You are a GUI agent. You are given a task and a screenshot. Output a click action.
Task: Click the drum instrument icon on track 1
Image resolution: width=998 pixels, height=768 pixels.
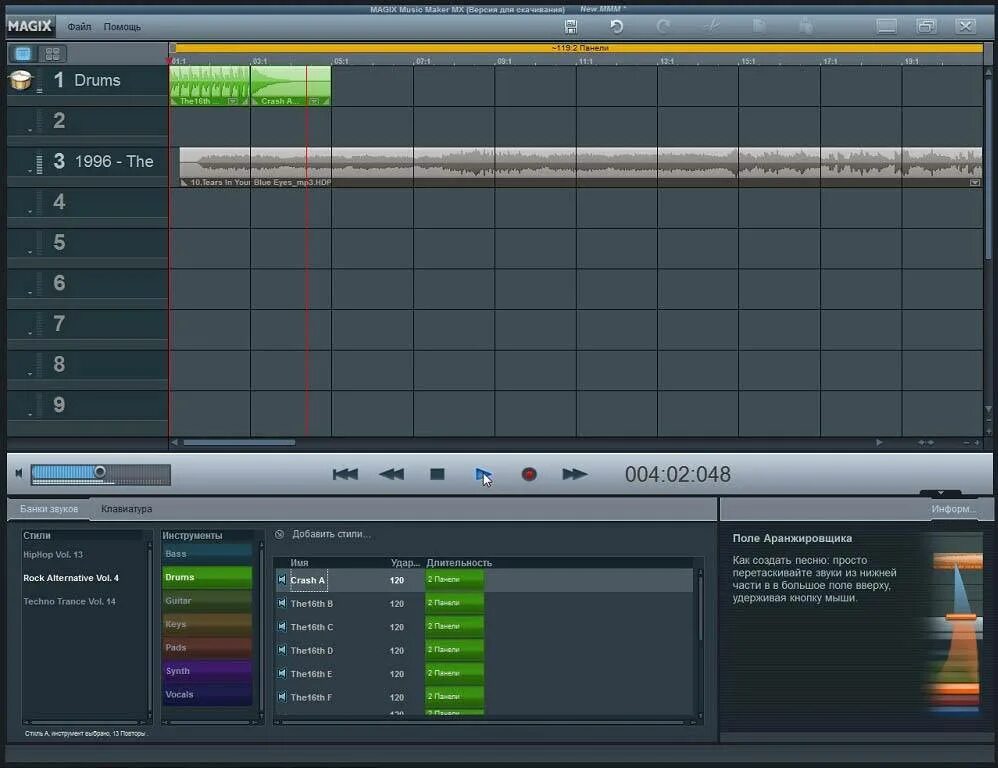[20, 80]
